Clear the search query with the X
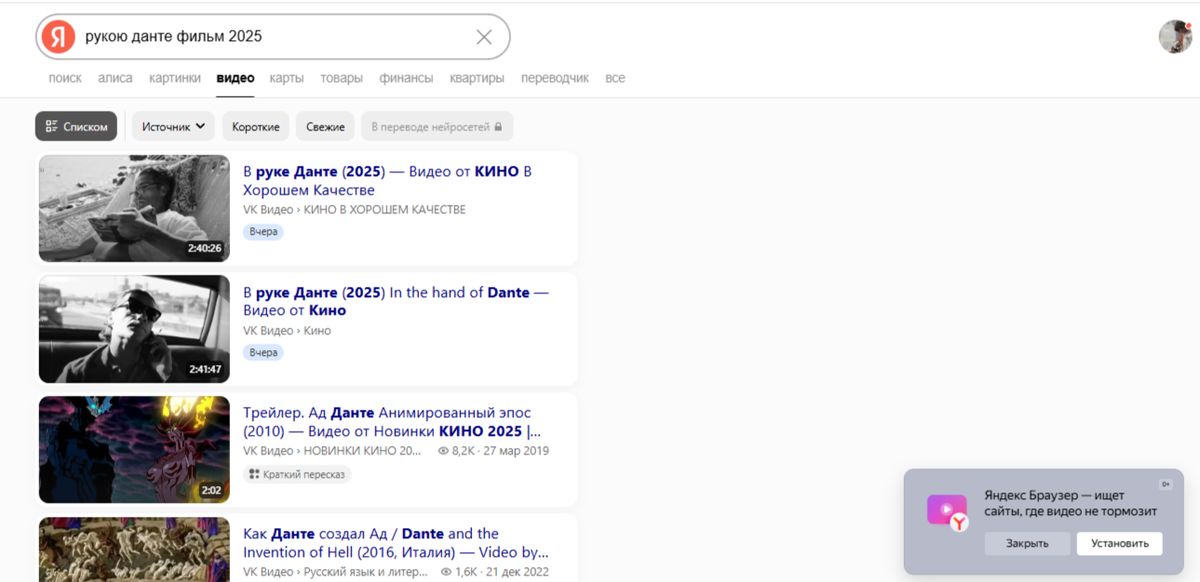This screenshot has height=582, width=1200. (x=484, y=37)
